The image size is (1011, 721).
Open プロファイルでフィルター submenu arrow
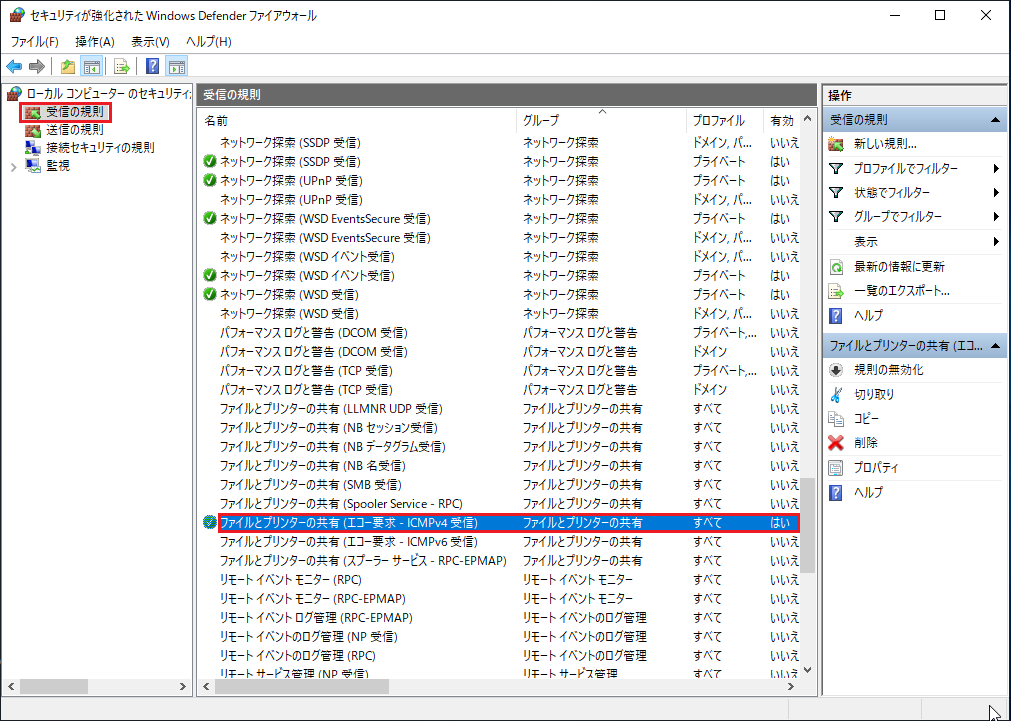[x=996, y=168]
